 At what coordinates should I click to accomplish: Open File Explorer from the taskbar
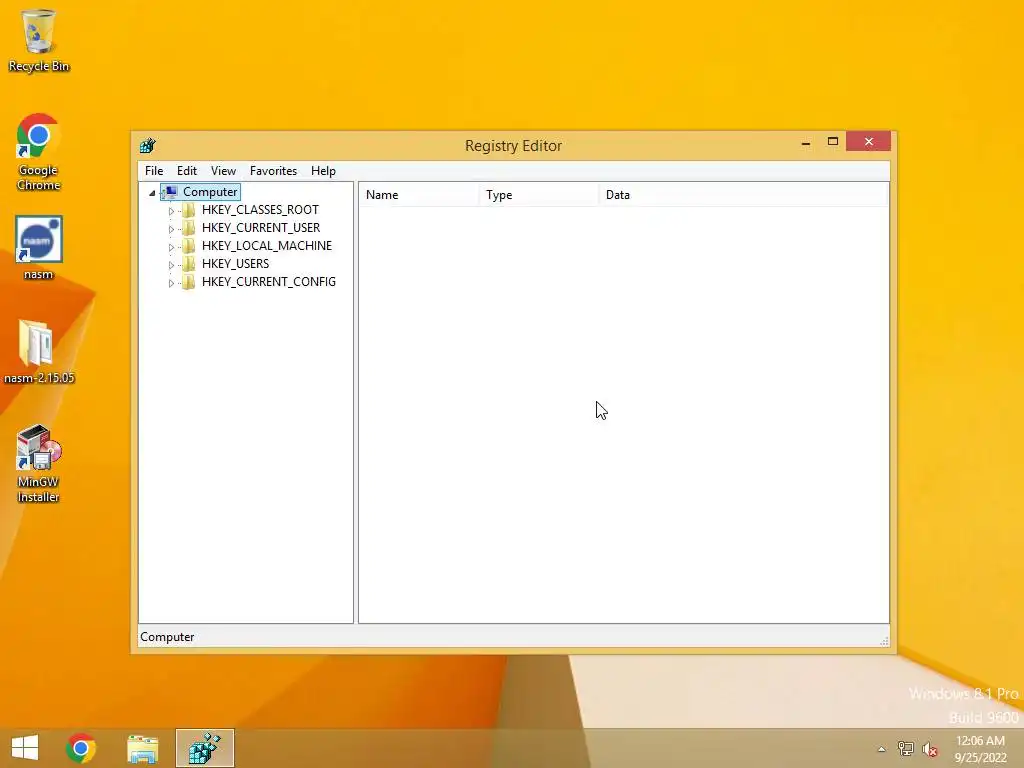pyautogui.click(x=142, y=748)
